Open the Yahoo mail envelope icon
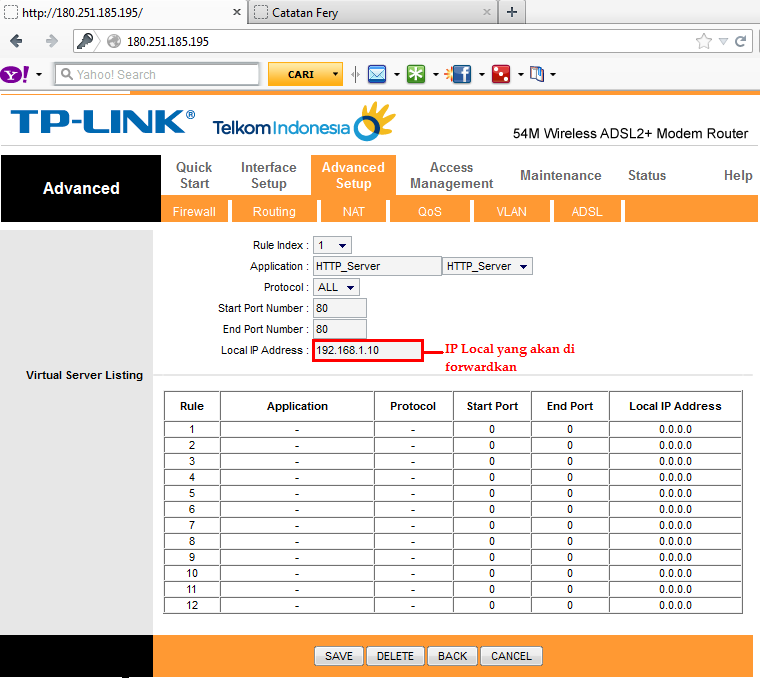This screenshot has height=679, width=760. pos(377,74)
